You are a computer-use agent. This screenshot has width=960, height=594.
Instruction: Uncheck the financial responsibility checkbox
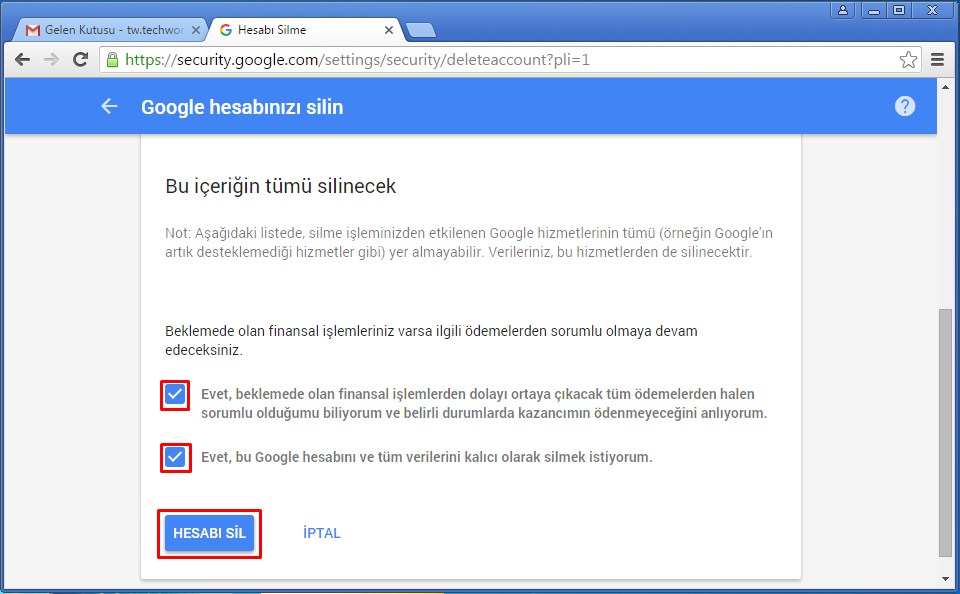175,395
